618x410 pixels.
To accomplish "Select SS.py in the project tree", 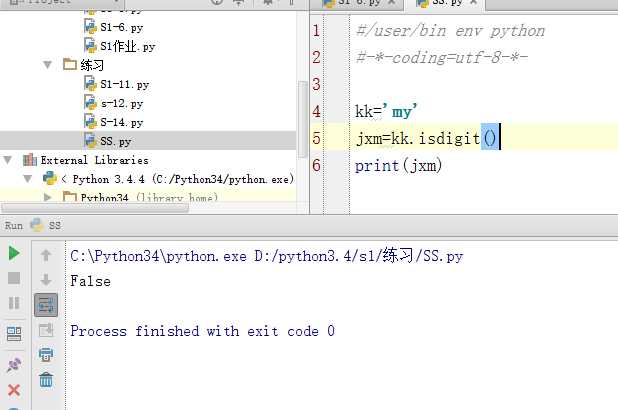I will pyautogui.click(x=115, y=142).
